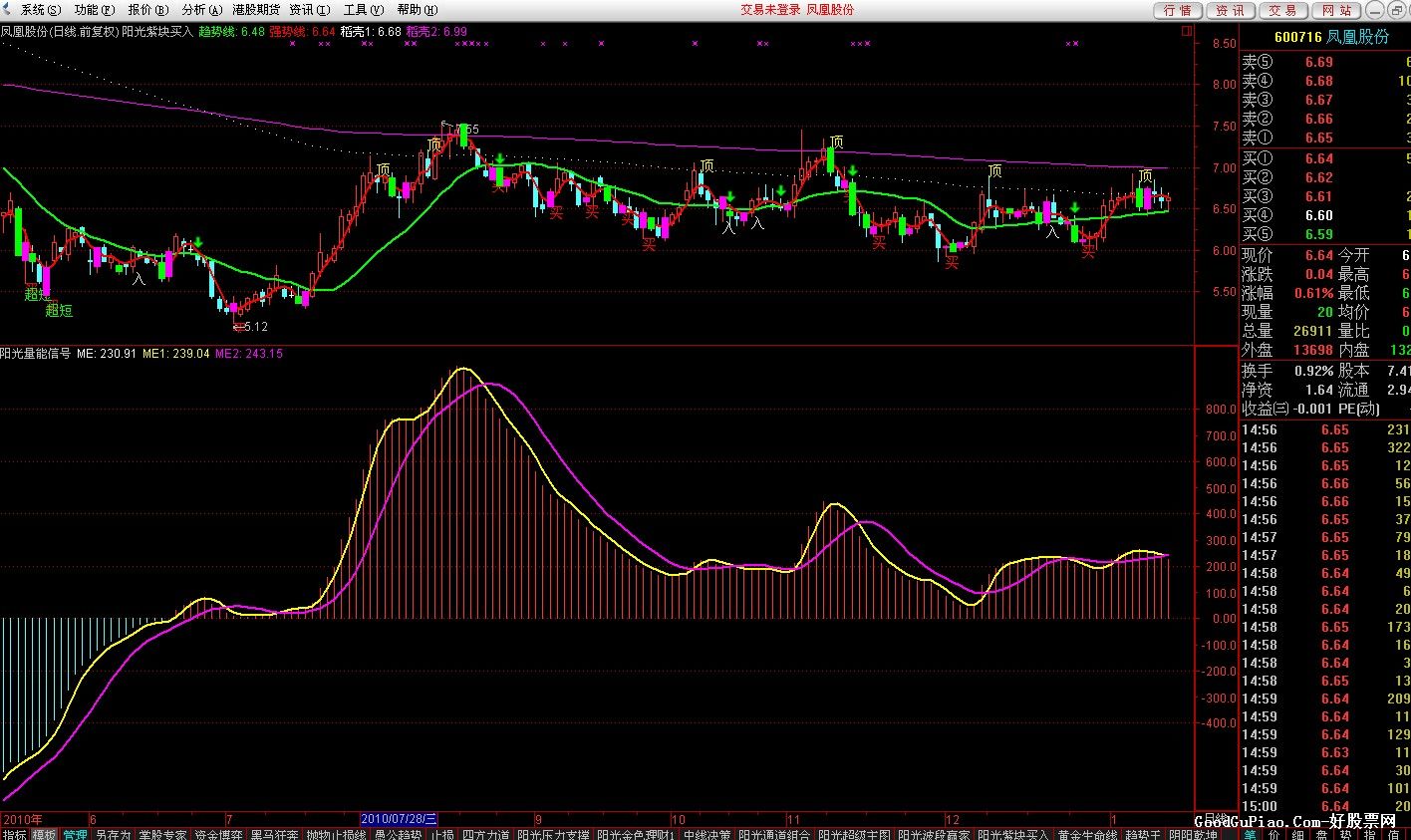
Task: Click the 阳光量能信号 sub-chart indicator label
Action: [x=35, y=353]
